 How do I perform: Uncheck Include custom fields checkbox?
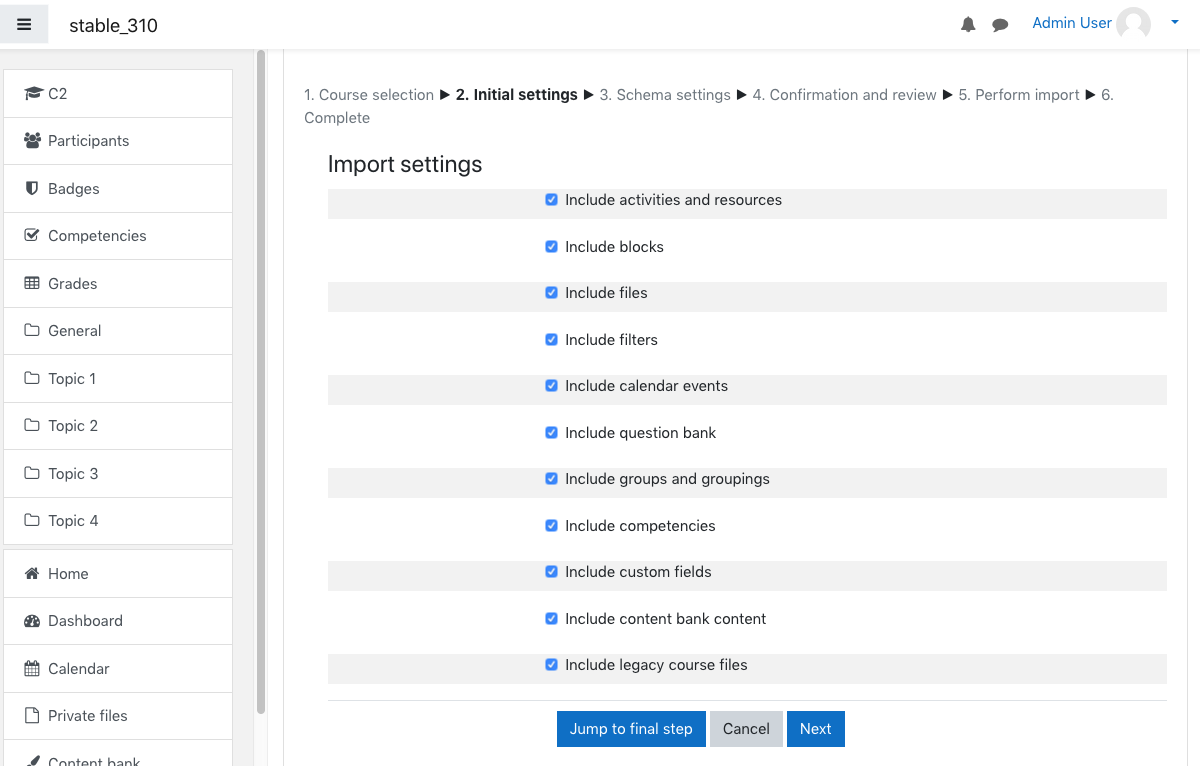click(x=551, y=572)
